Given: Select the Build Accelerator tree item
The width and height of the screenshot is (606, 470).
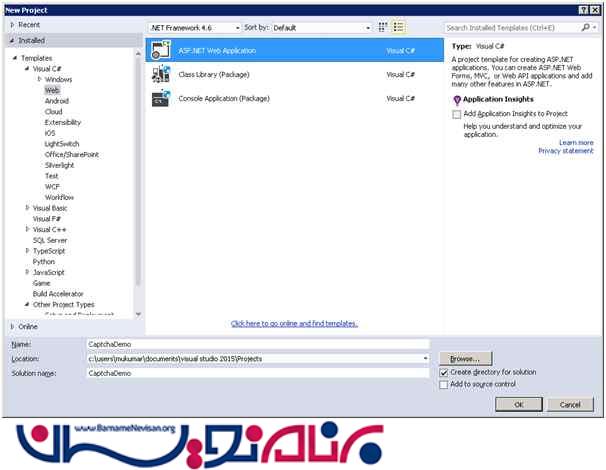Looking at the screenshot, I should [58, 294].
